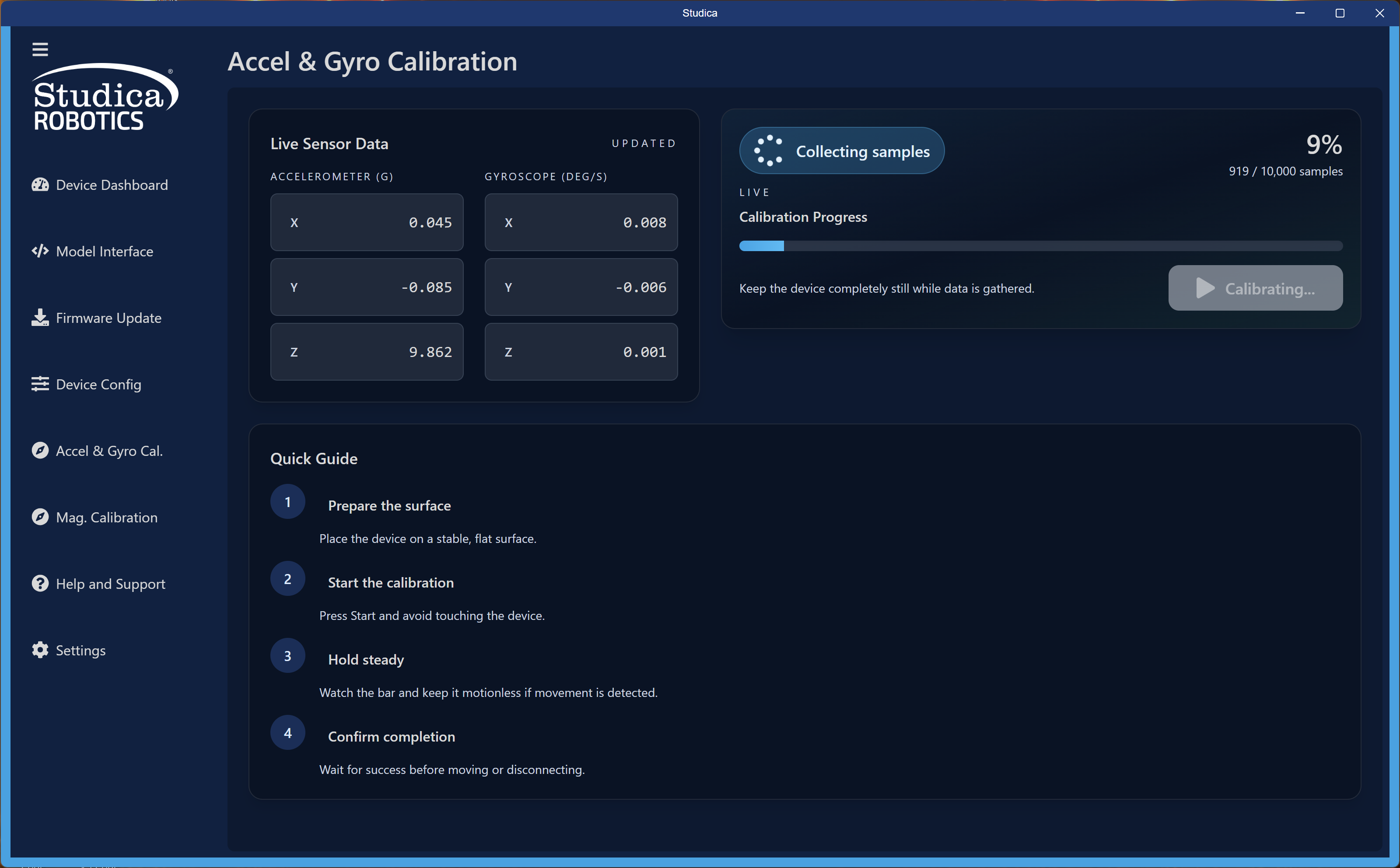Click the Collecting samples status pill
1400x868 pixels.
coord(841,151)
